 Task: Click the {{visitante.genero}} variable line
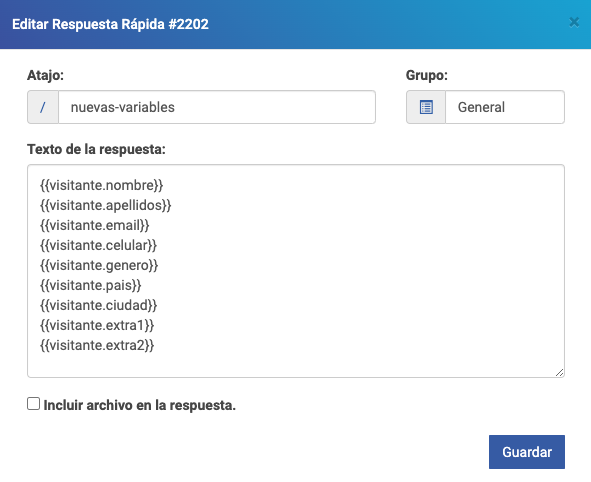[99, 265]
